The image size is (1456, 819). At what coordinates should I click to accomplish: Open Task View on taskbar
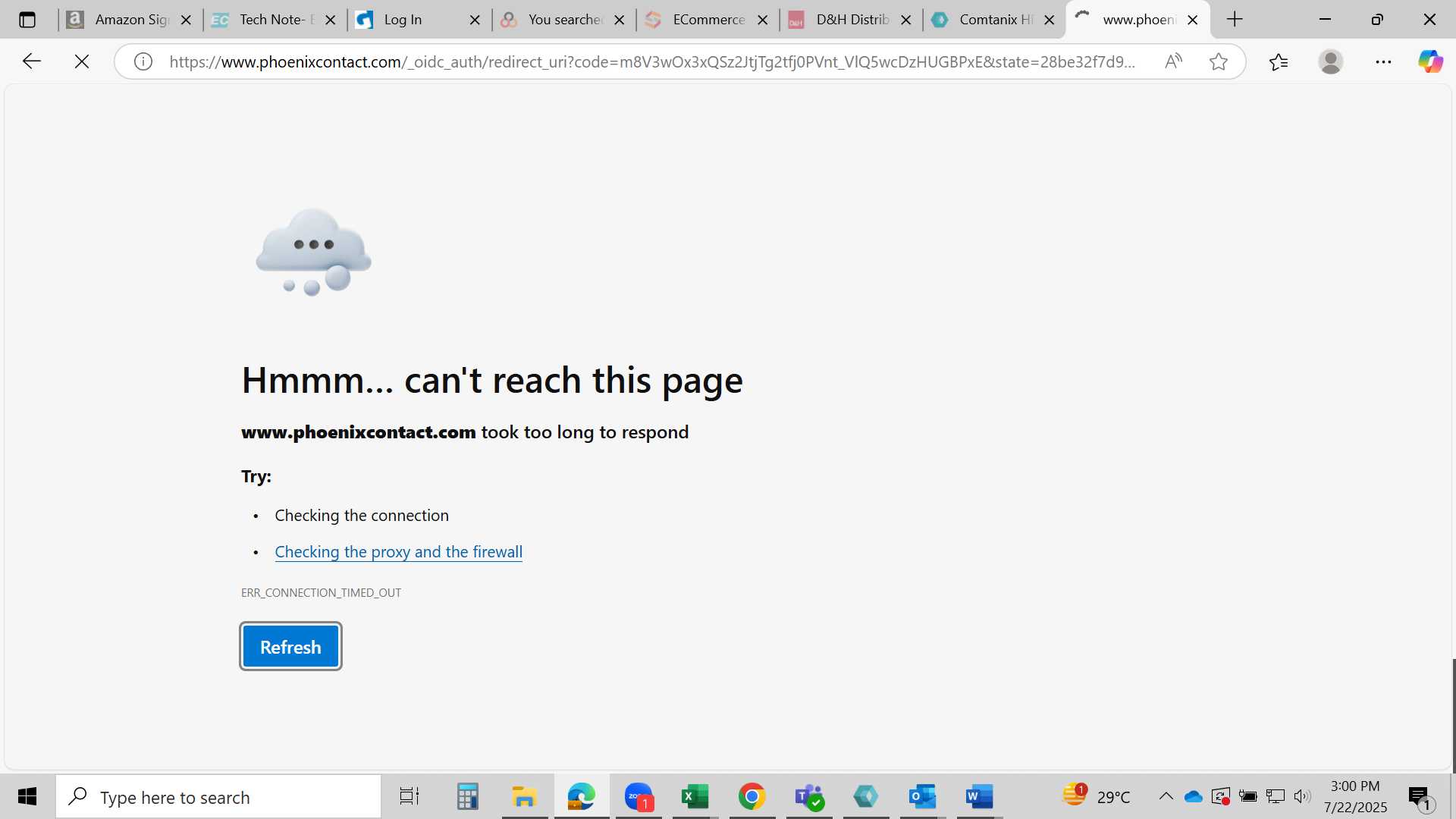(x=409, y=796)
